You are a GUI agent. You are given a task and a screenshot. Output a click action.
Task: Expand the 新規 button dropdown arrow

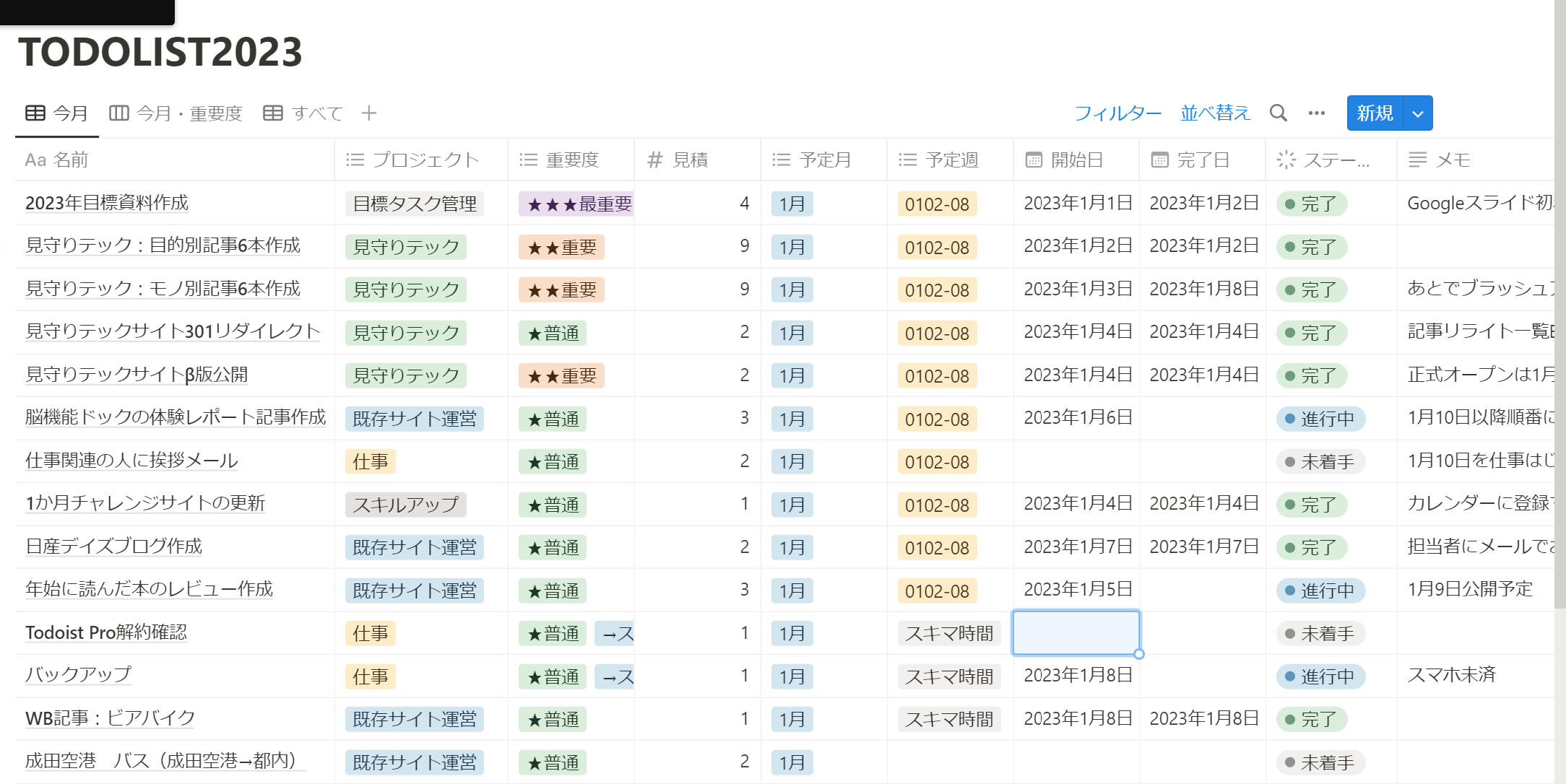coord(1418,113)
